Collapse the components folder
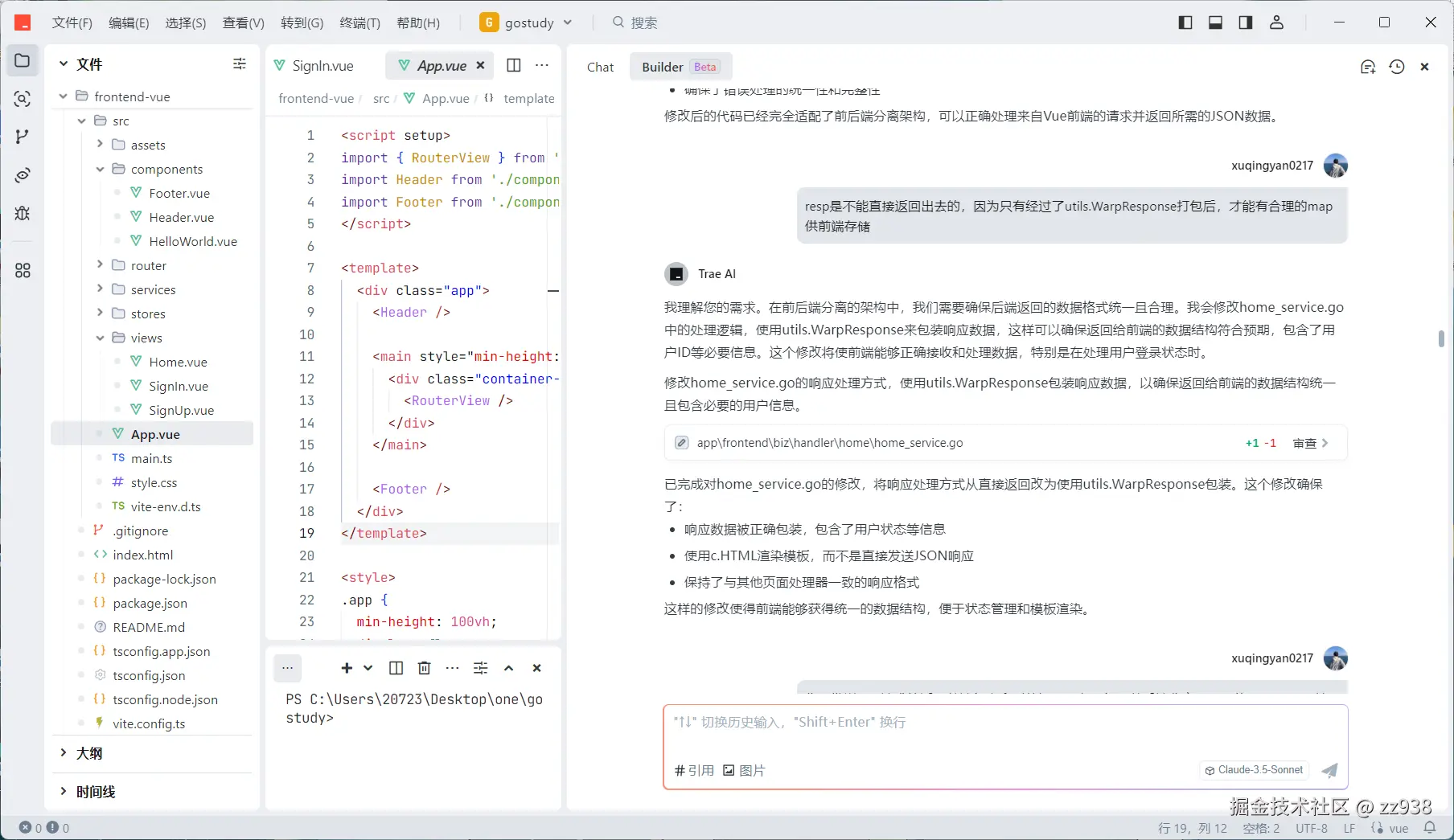 point(100,169)
